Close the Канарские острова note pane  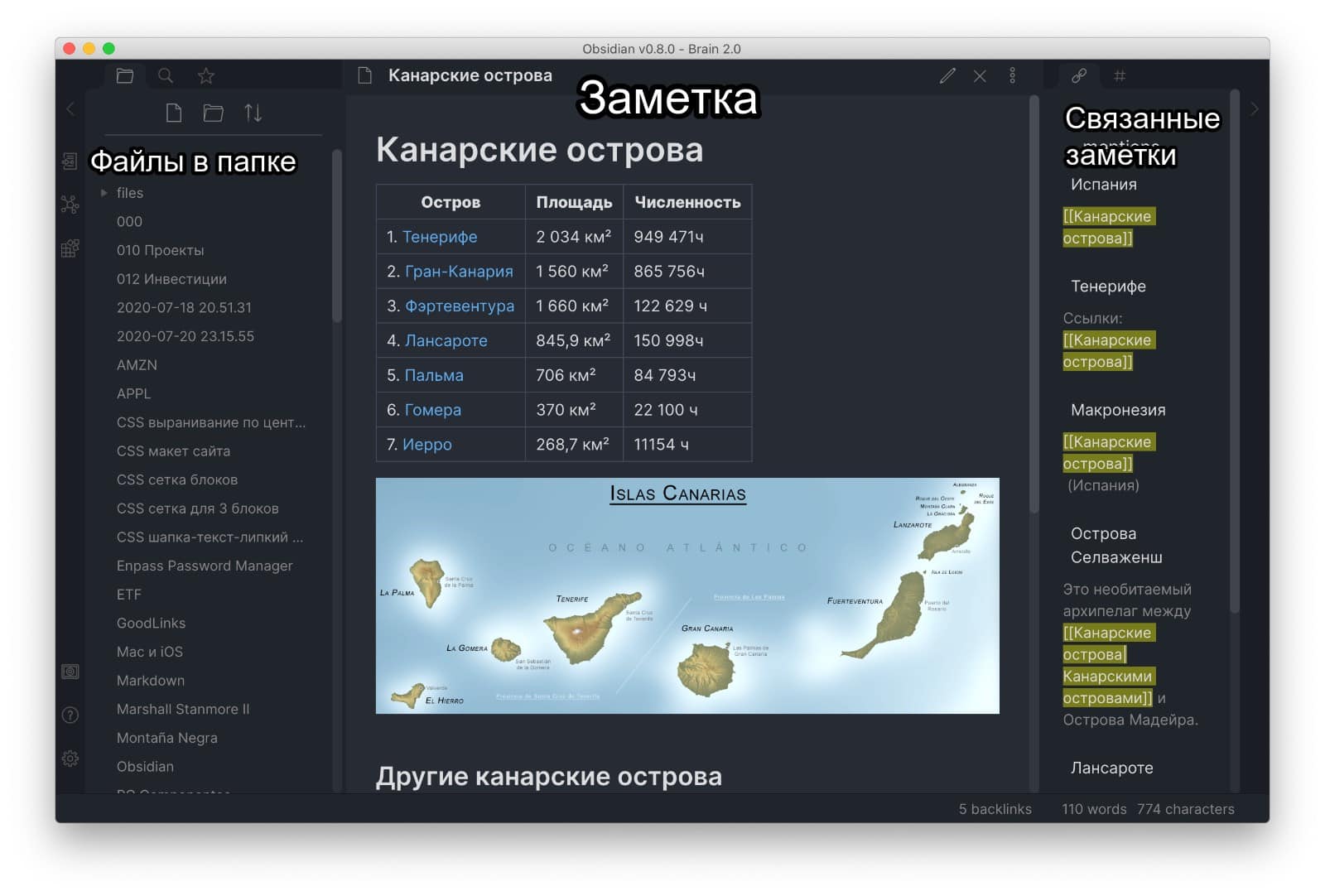click(980, 76)
